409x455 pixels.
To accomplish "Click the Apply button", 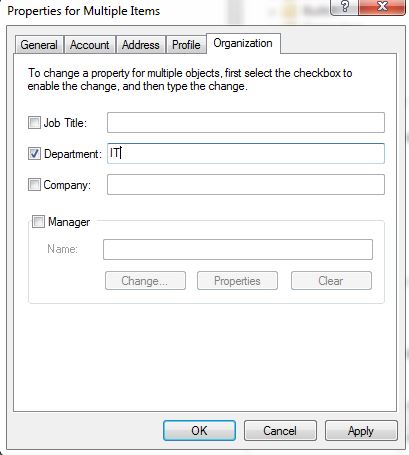I will click(x=361, y=430).
